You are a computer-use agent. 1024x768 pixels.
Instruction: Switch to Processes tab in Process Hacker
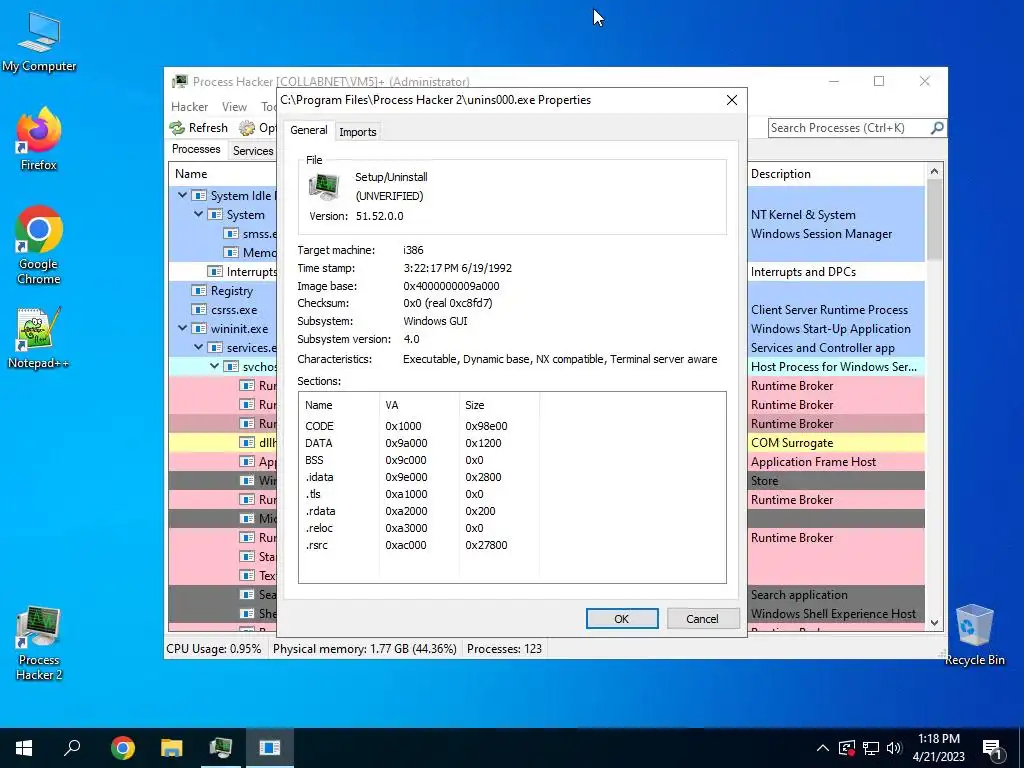tap(196, 149)
